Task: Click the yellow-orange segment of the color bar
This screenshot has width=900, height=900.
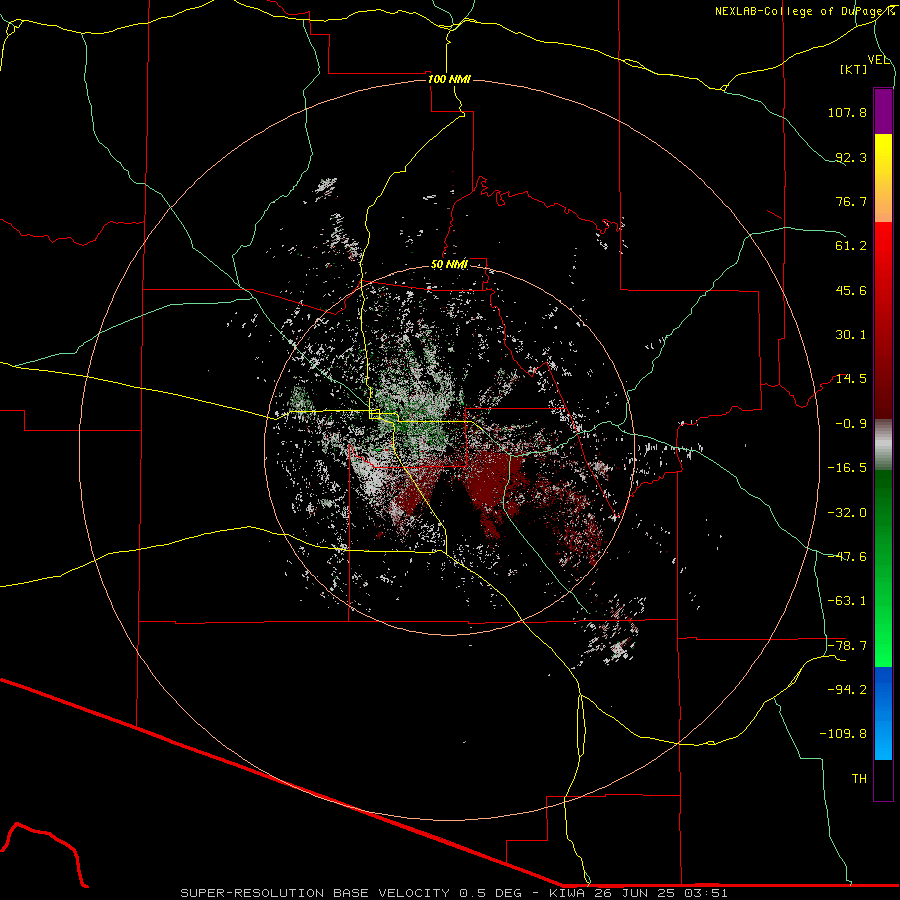Action: [x=883, y=178]
